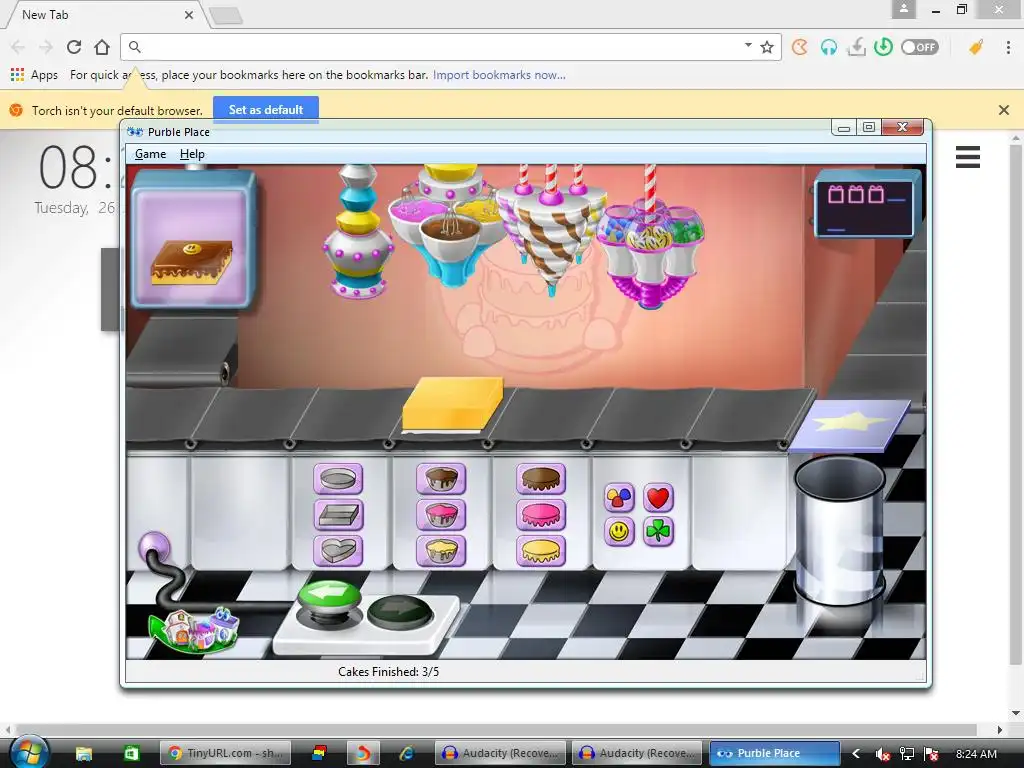The image size is (1024, 768).
Task: Open a new browser tab
Action: pos(226,16)
